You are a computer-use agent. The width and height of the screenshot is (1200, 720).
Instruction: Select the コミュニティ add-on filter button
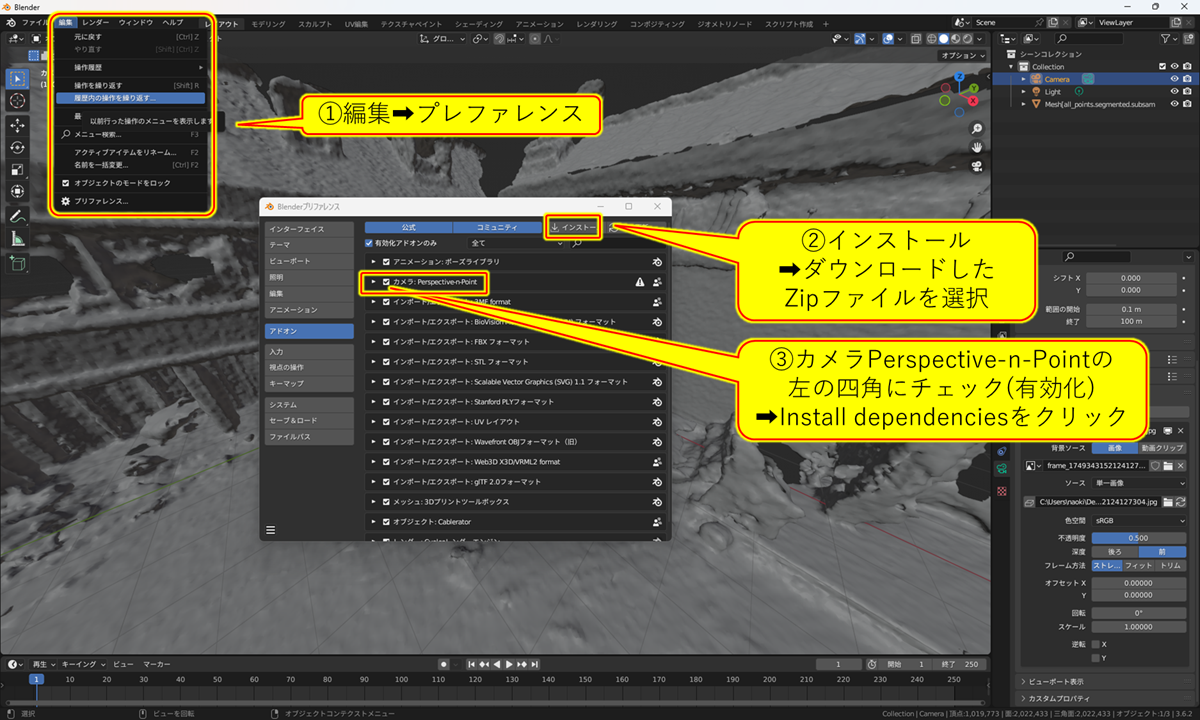tap(497, 227)
